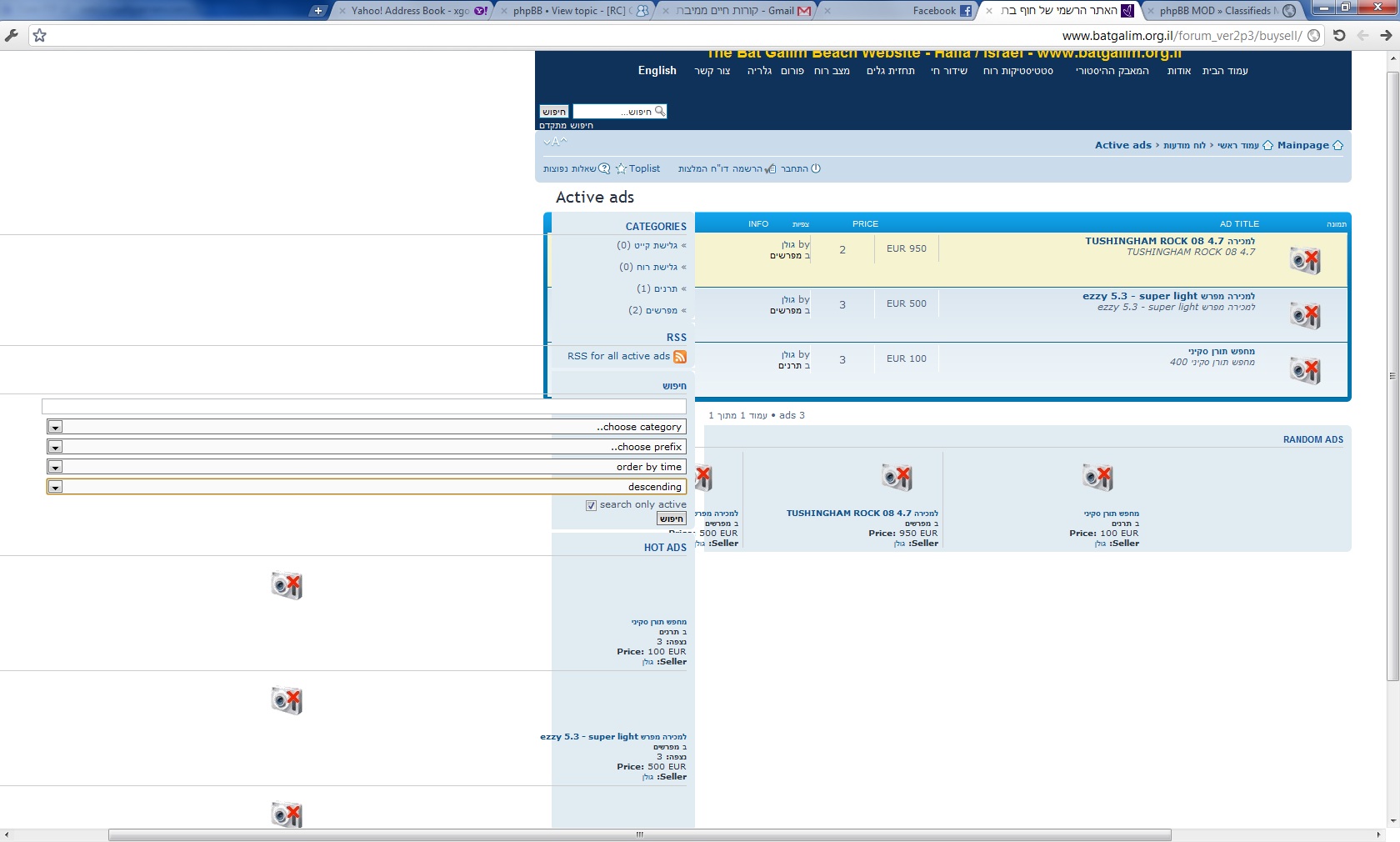Open the ezzy 5.3 super light ad title

coord(1169,296)
